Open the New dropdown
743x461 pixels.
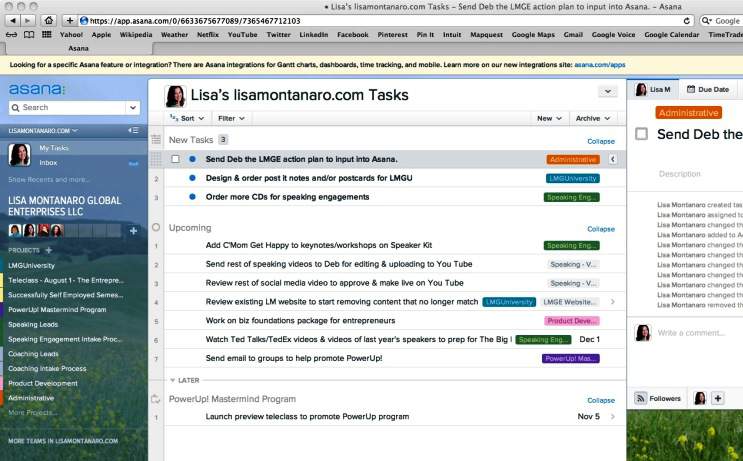(549, 118)
